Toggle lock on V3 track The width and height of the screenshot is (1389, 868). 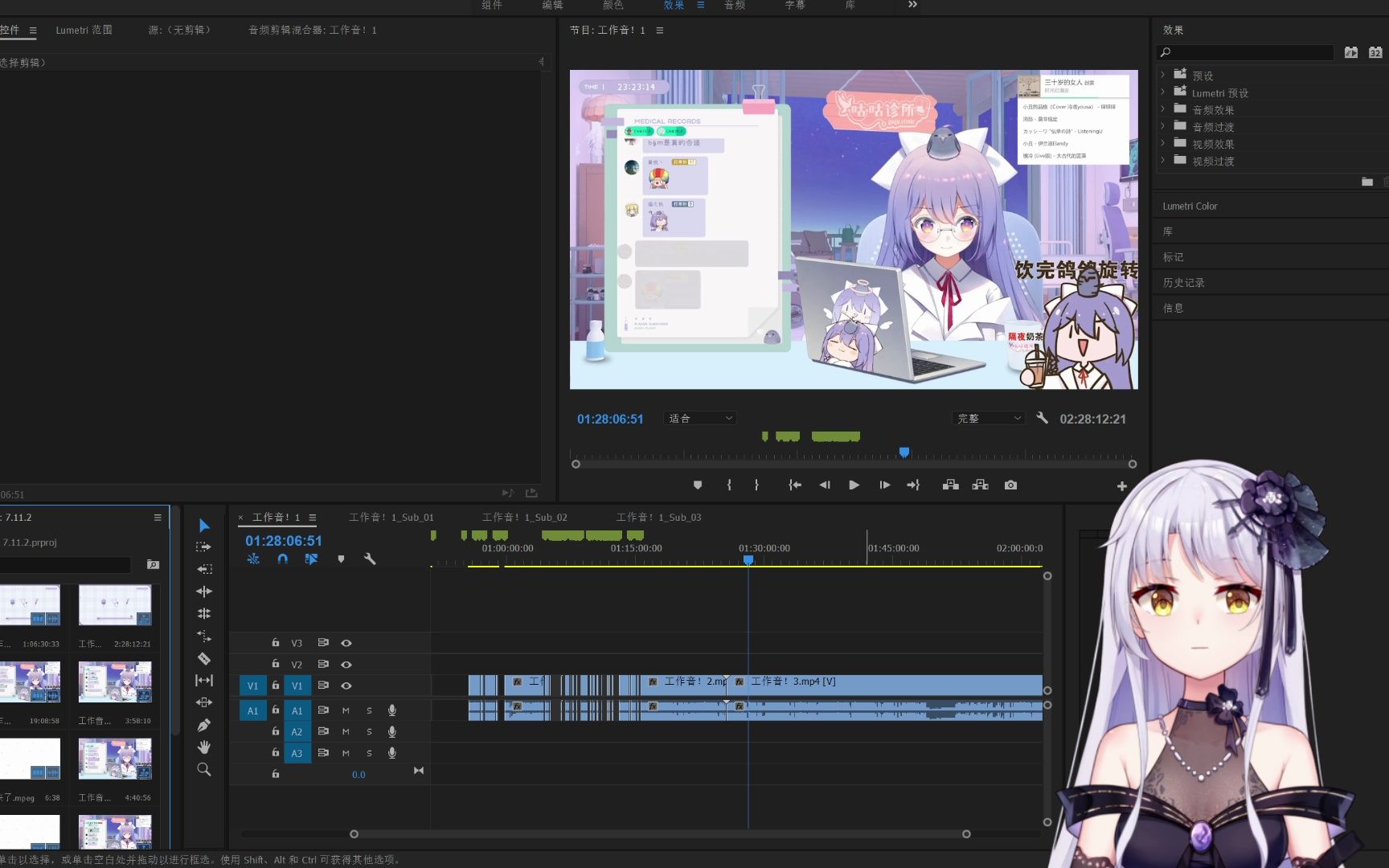tap(275, 642)
